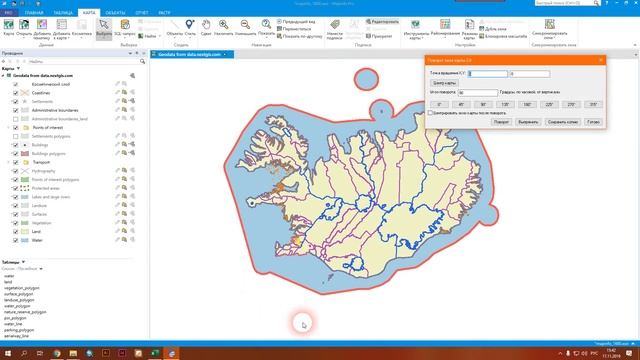640x360 pixels.
Task: Click the Найти button in Выборка group
Action: [x=148, y=36]
